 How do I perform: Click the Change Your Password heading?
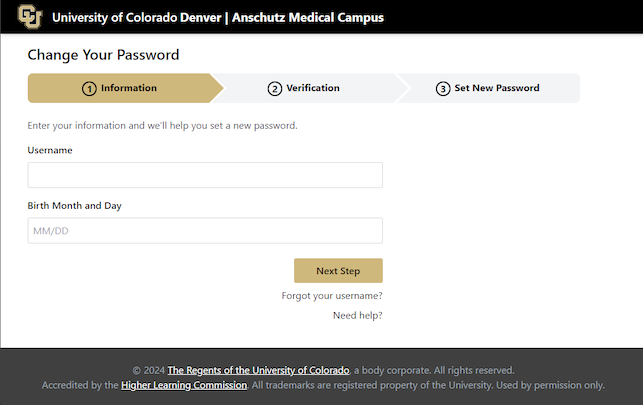click(x=103, y=55)
